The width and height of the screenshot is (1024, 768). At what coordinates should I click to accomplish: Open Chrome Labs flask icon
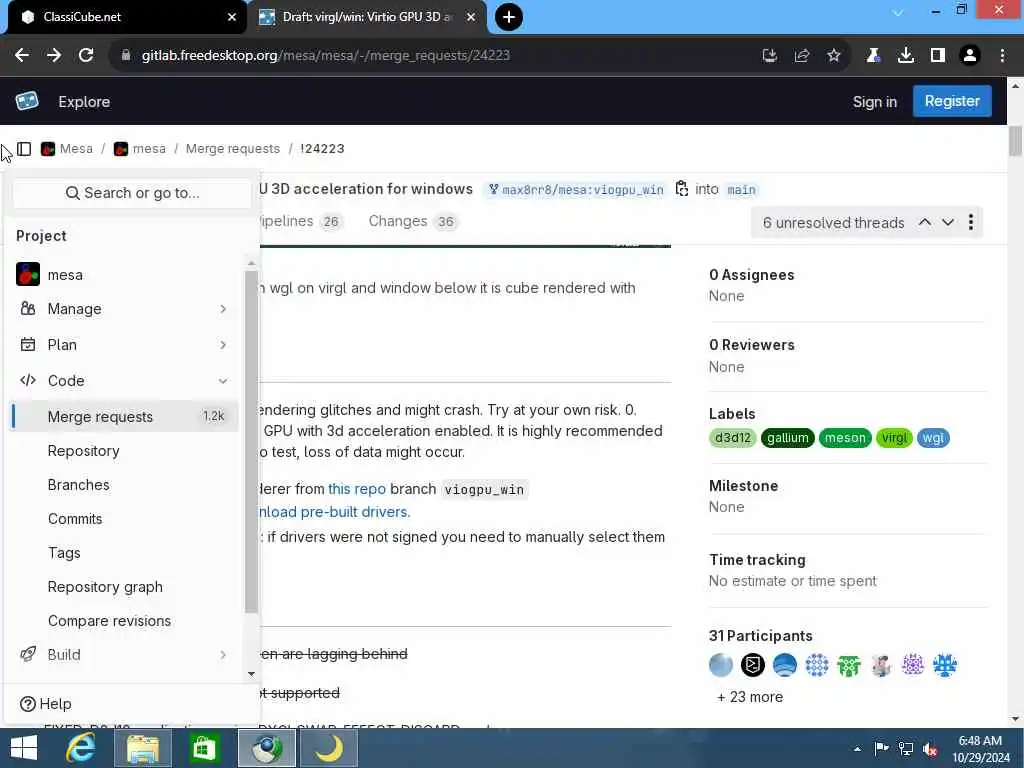(x=873, y=56)
